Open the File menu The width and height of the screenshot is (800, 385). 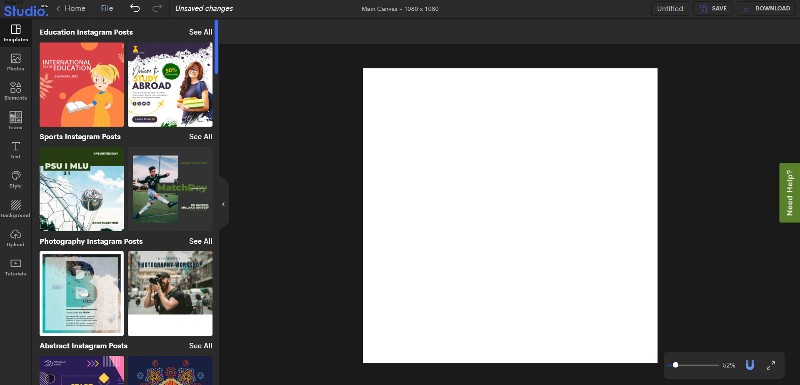[107, 8]
